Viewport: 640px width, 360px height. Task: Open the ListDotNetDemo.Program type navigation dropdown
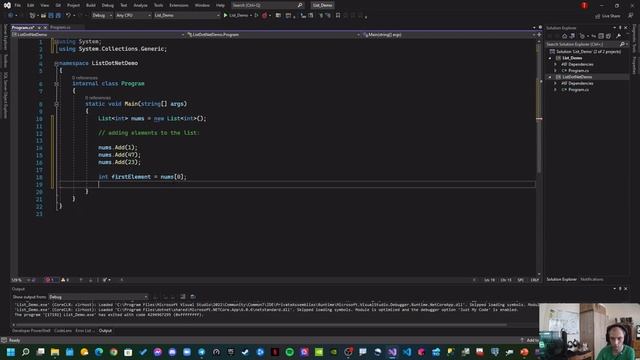273,35
